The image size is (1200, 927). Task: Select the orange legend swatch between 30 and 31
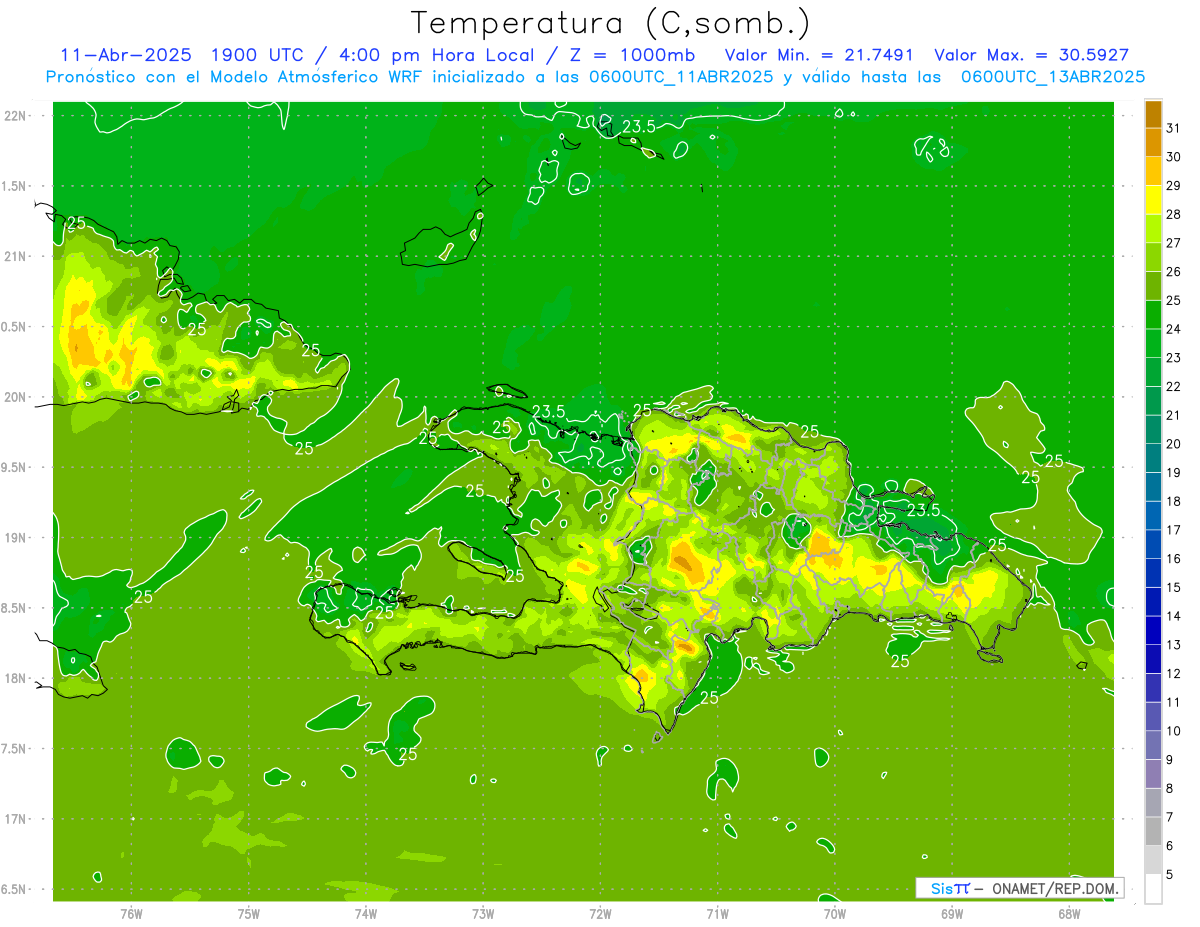[x=1153, y=142]
